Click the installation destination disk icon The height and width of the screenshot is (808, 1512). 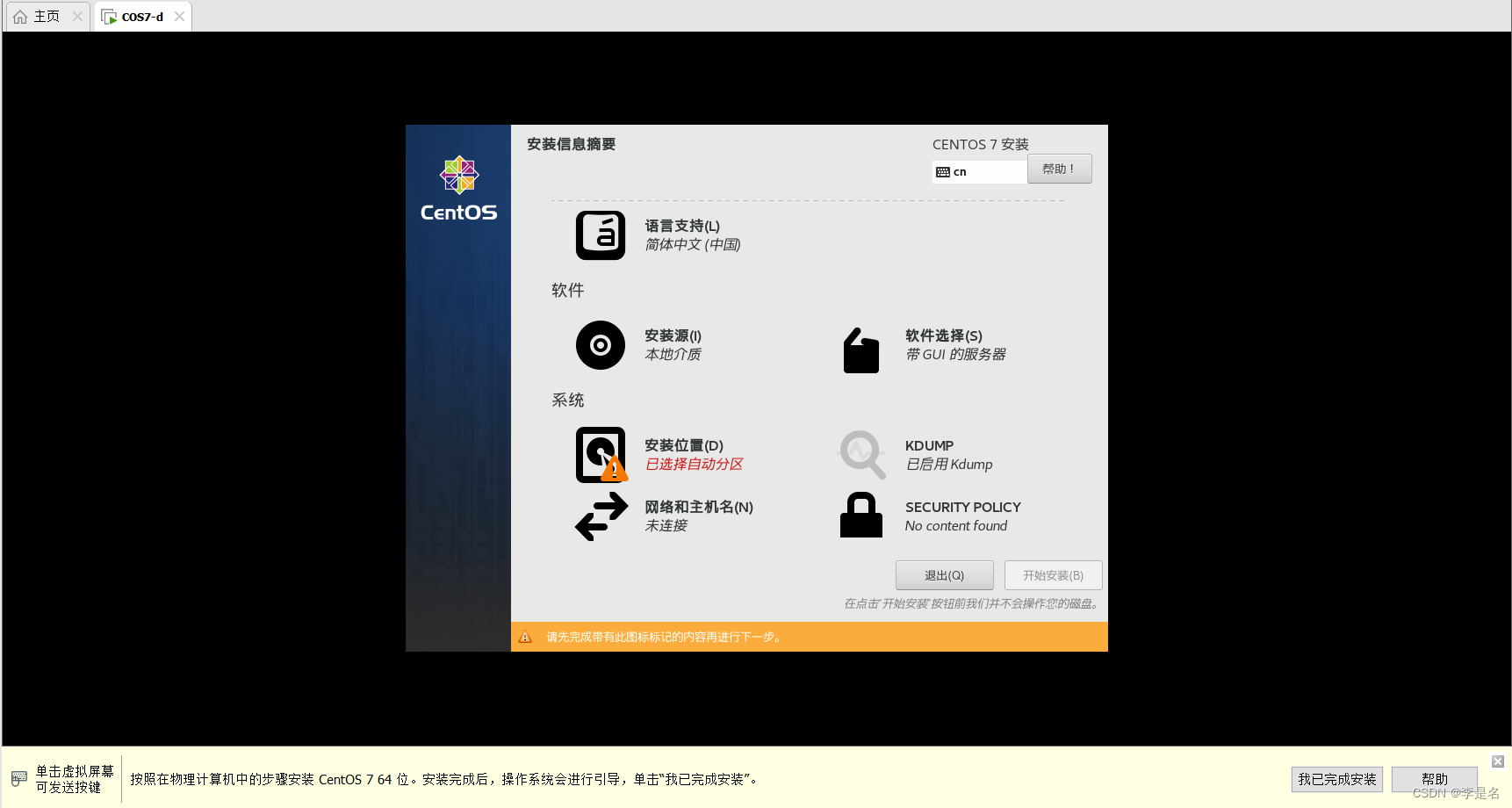pos(601,455)
